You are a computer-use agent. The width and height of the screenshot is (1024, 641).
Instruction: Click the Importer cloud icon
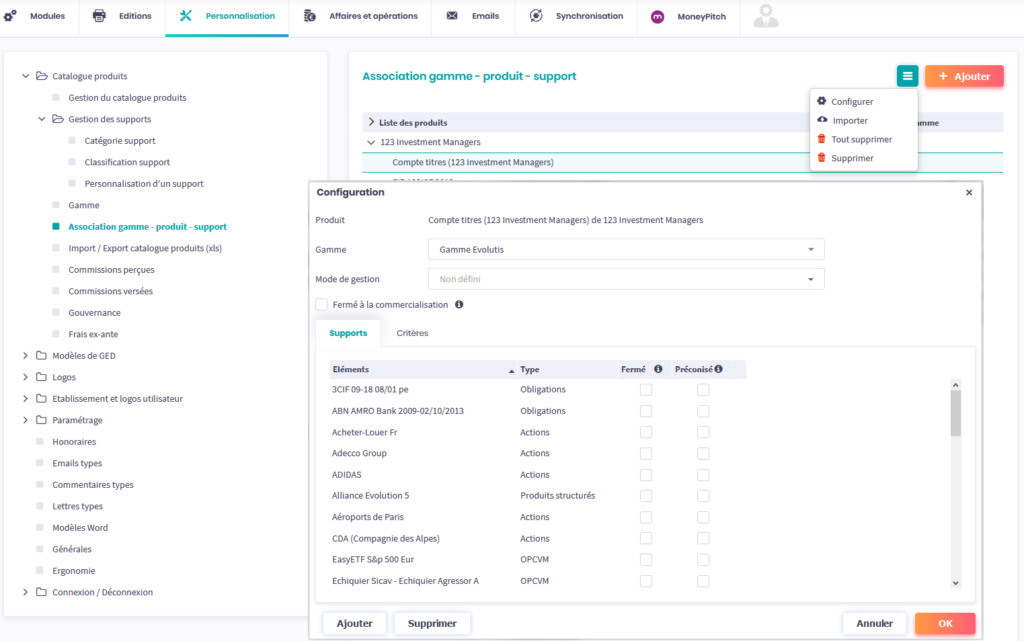[x=822, y=120]
